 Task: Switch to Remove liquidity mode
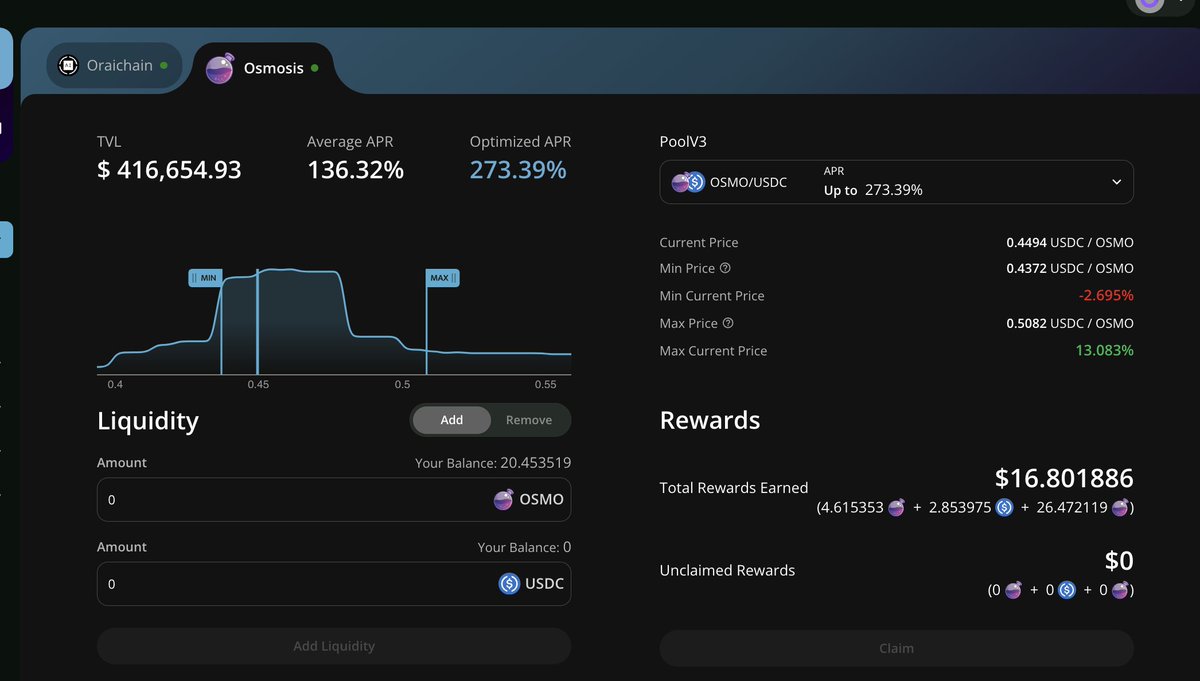(529, 420)
